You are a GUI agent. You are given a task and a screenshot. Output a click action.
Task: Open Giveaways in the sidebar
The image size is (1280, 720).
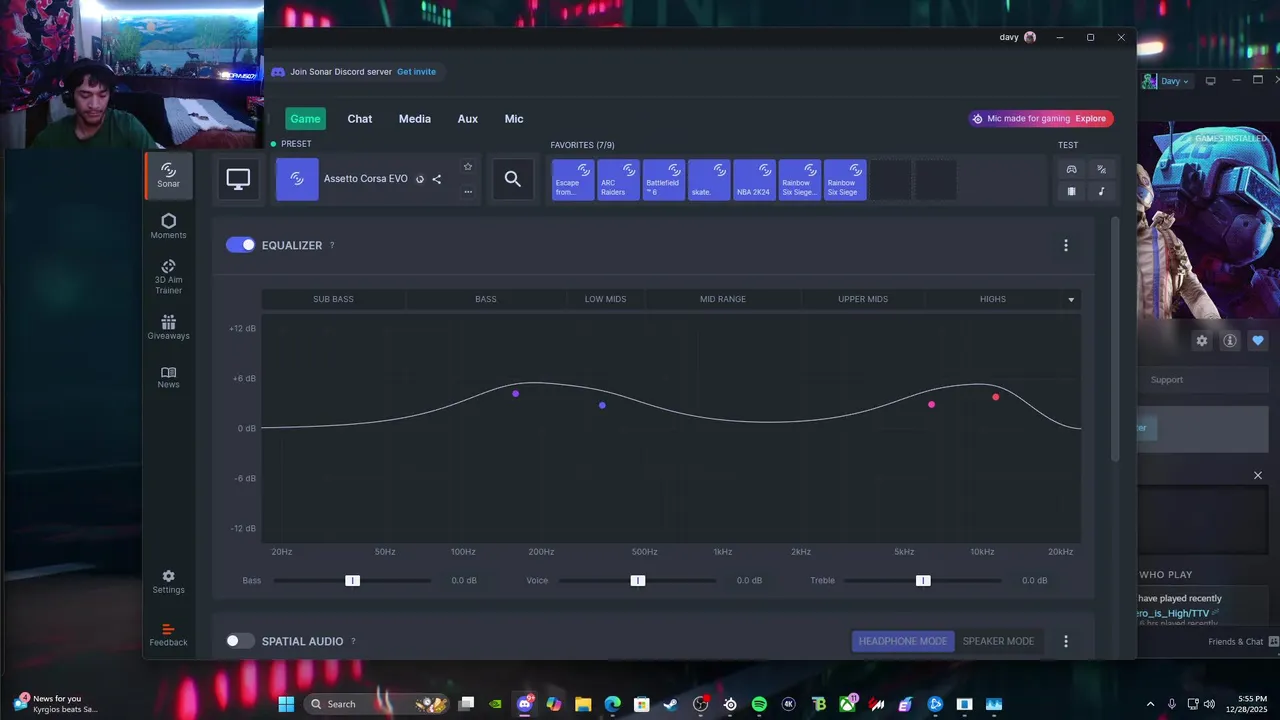[x=168, y=327]
